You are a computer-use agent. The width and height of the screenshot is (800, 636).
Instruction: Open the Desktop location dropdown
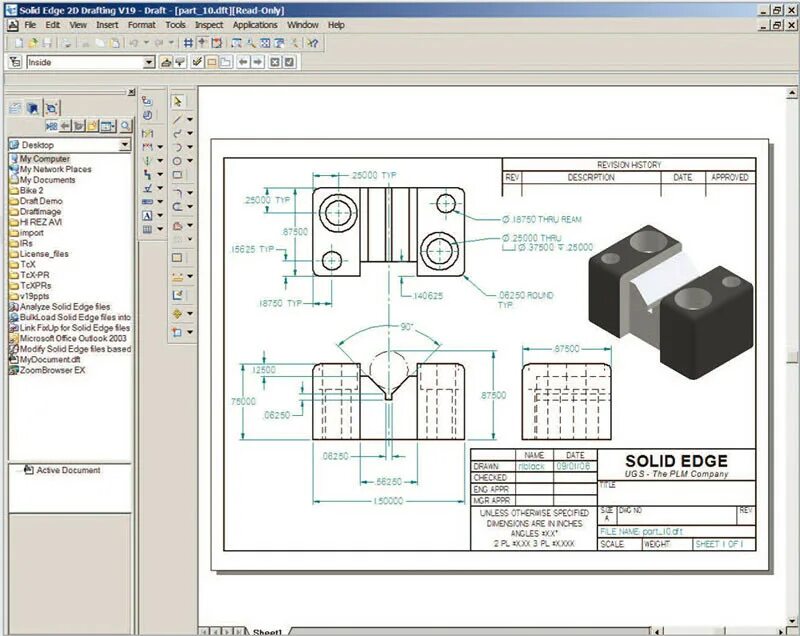[x=124, y=145]
